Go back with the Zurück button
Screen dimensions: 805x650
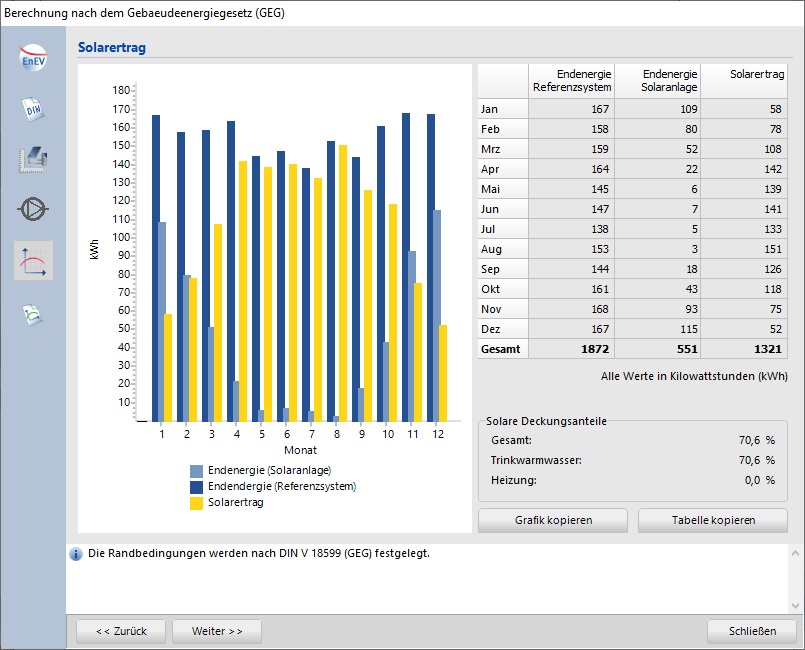coord(120,631)
